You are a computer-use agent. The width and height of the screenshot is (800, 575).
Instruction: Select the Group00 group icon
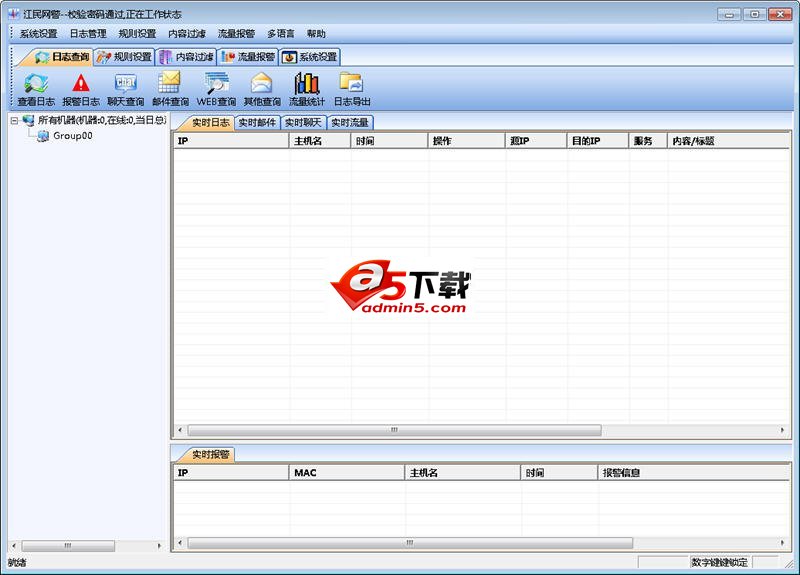click(x=43, y=136)
